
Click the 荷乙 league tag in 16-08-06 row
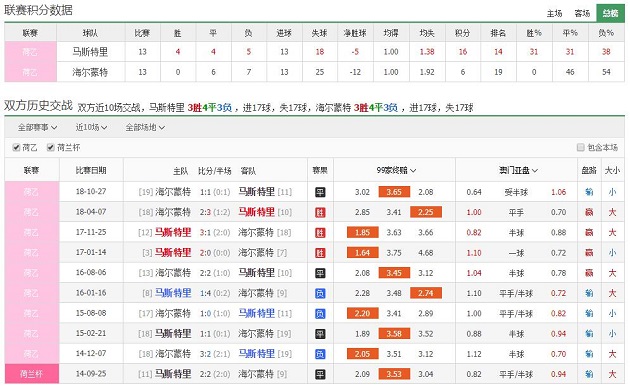[x=32, y=273]
